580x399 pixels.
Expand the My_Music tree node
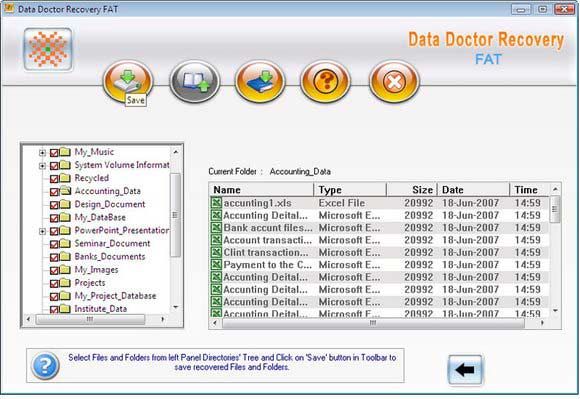(x=42, y=153)
